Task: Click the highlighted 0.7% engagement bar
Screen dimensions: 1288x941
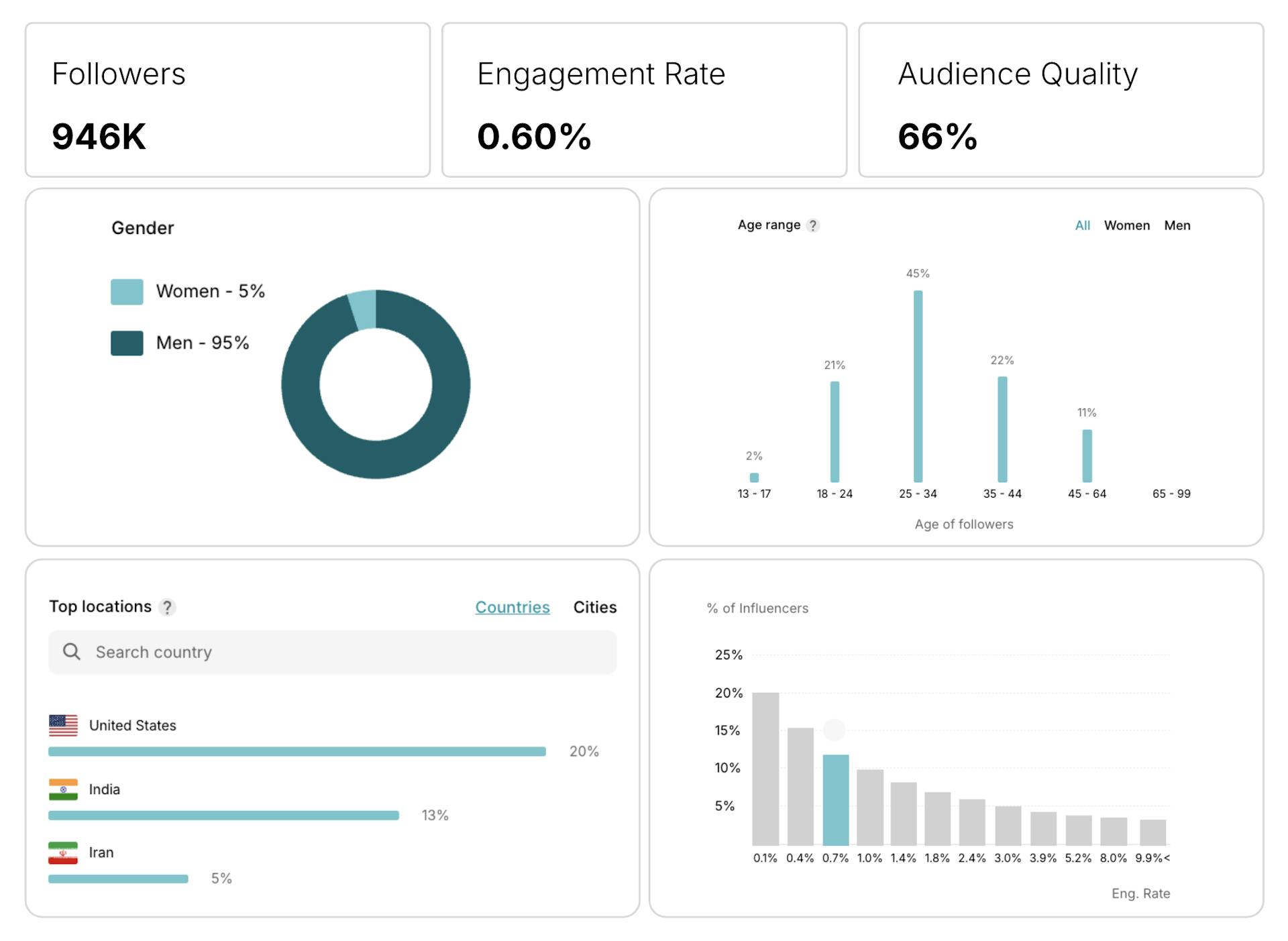Action: tap(835, 799)
